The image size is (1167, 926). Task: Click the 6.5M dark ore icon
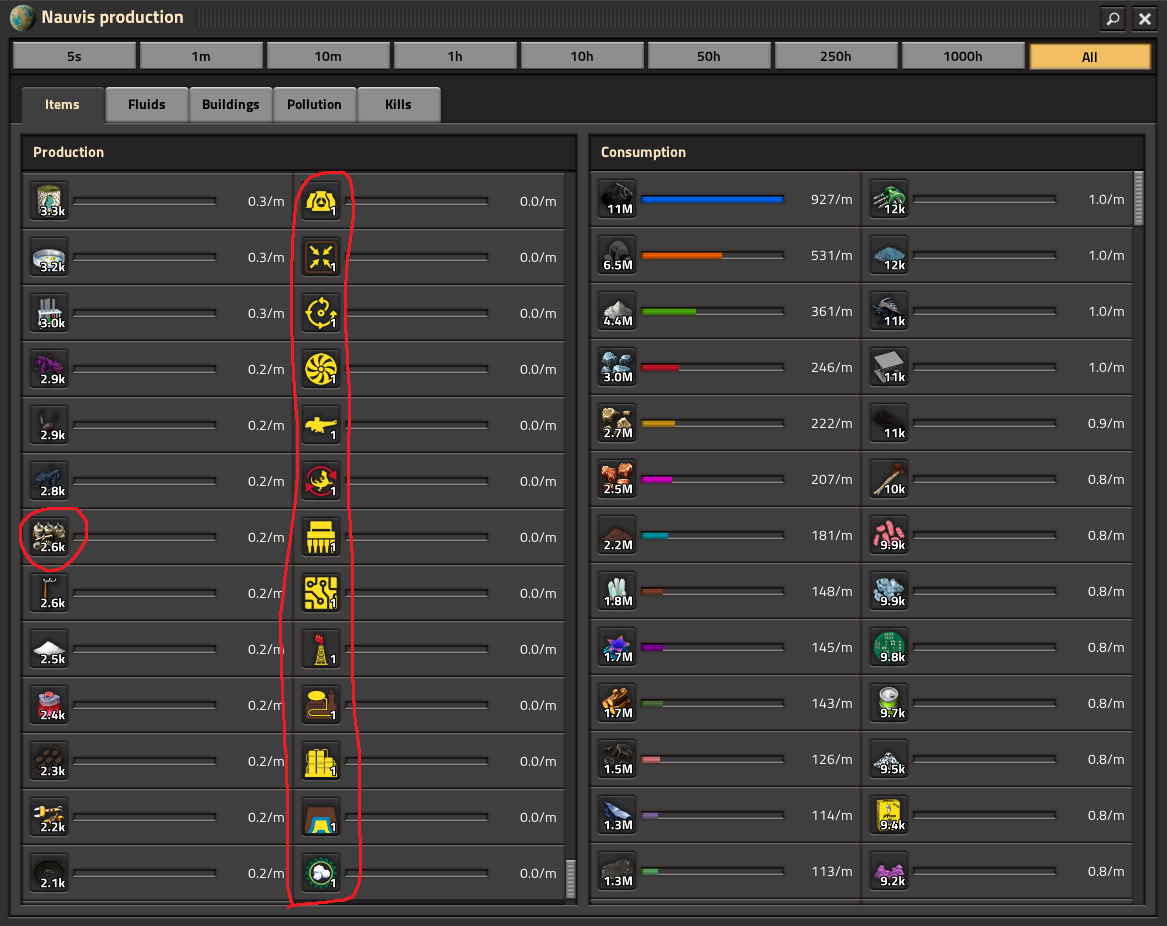click(618, 255)
